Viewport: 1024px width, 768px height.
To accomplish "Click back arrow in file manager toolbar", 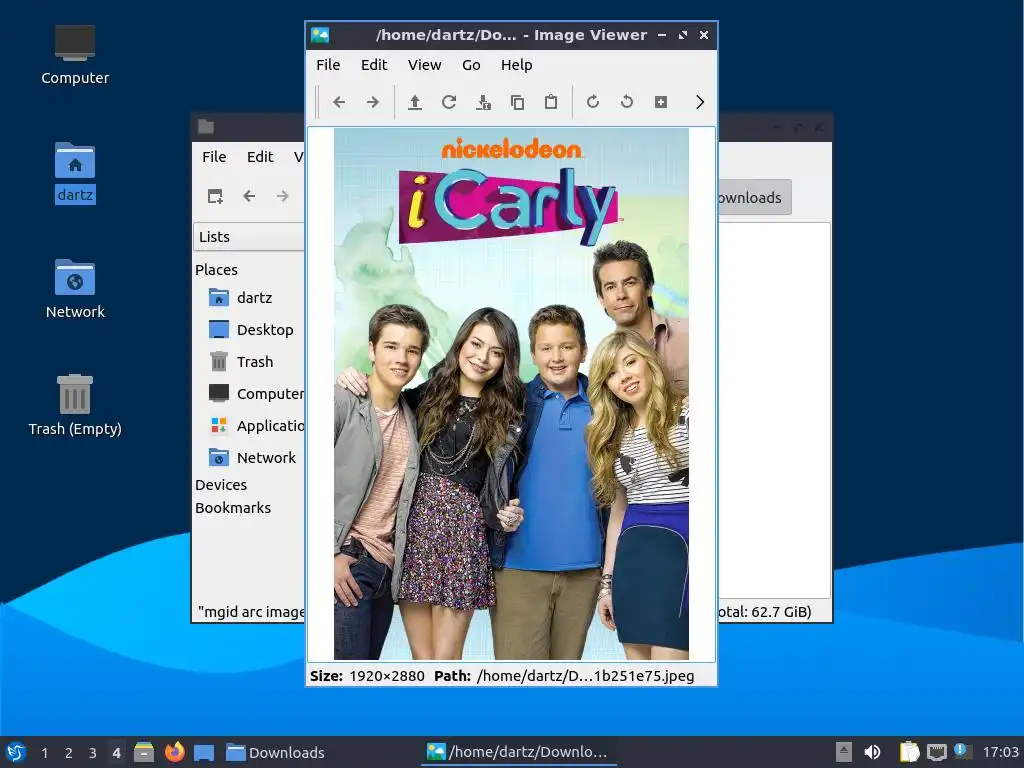I will coord(249,196).
